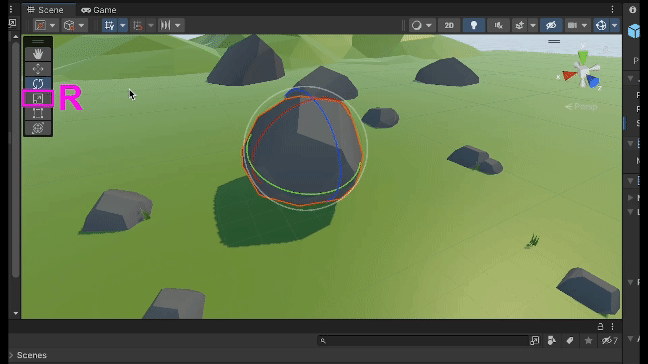Toggle scene lighting bulb button
The width and height of the screenshot is (648, 364).
pos(474,25)
